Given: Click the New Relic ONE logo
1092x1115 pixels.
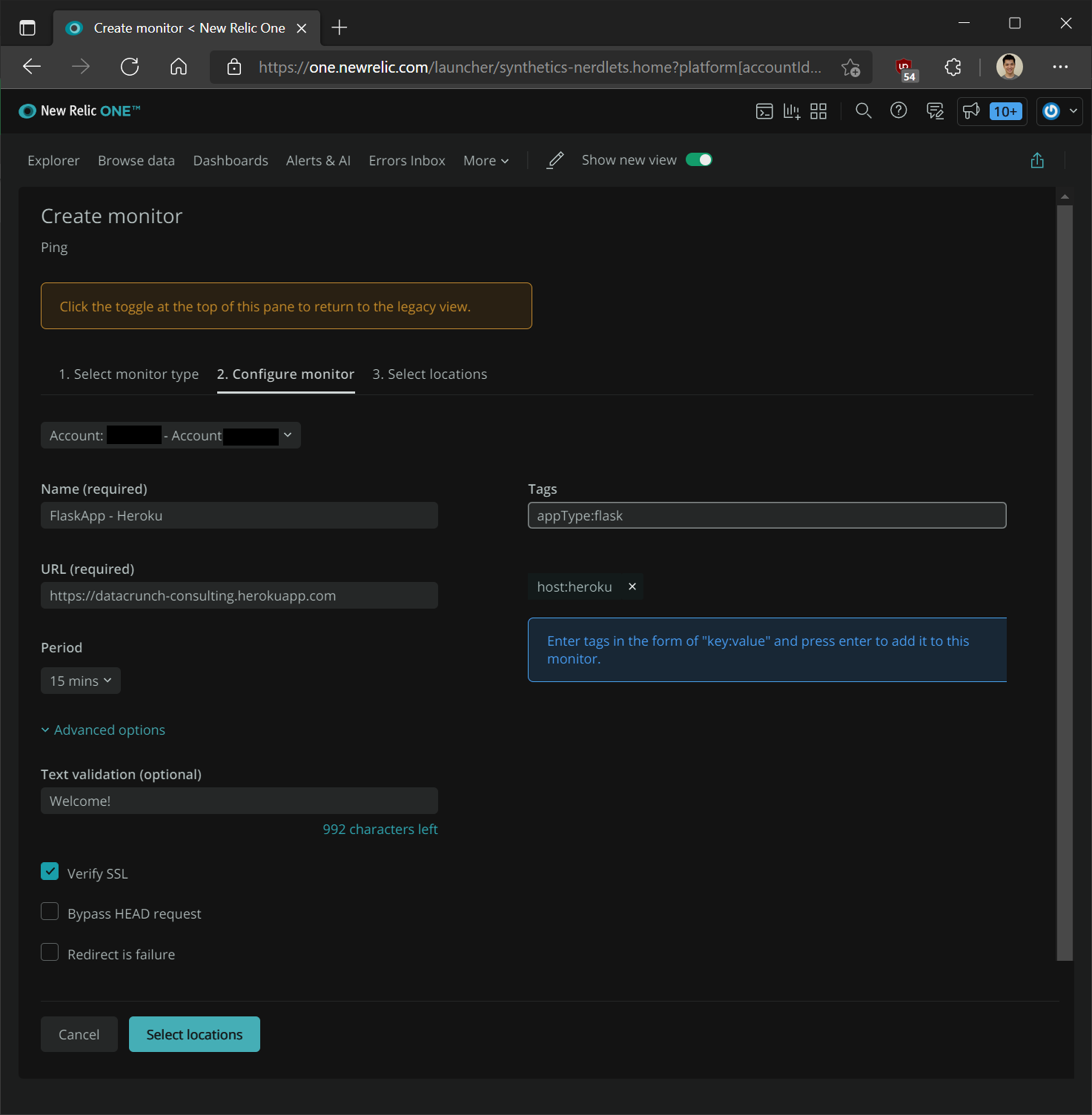Looking at the screenshot, I should (x=79, y=111).
